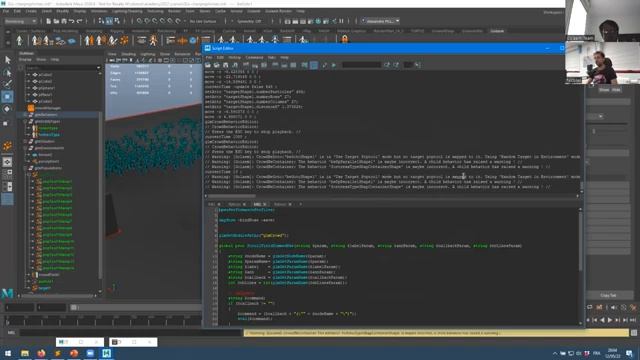Click Copy Tab button in right panel
640x360 pixels.
point(609,296)
